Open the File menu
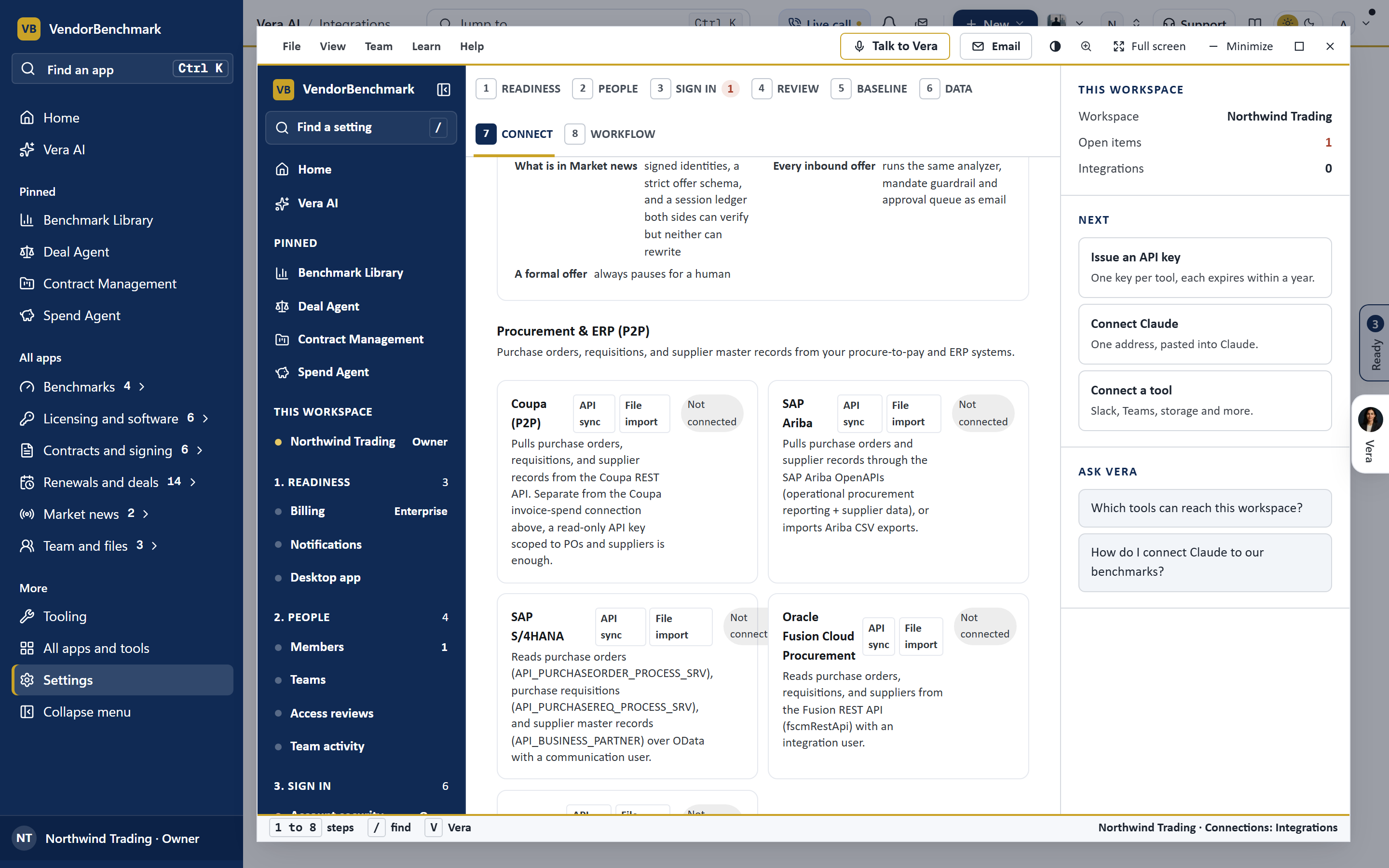This screenshot has height=868, width=1389. tap(291, 46)
